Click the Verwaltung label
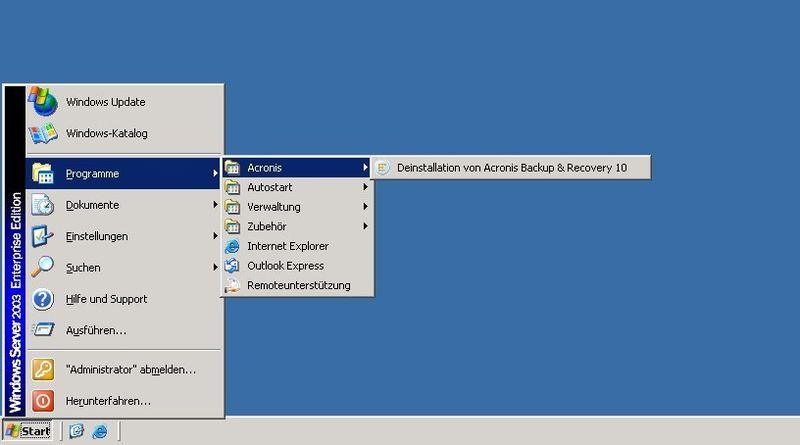Screen dimensions: 800x445 (274, 207)
